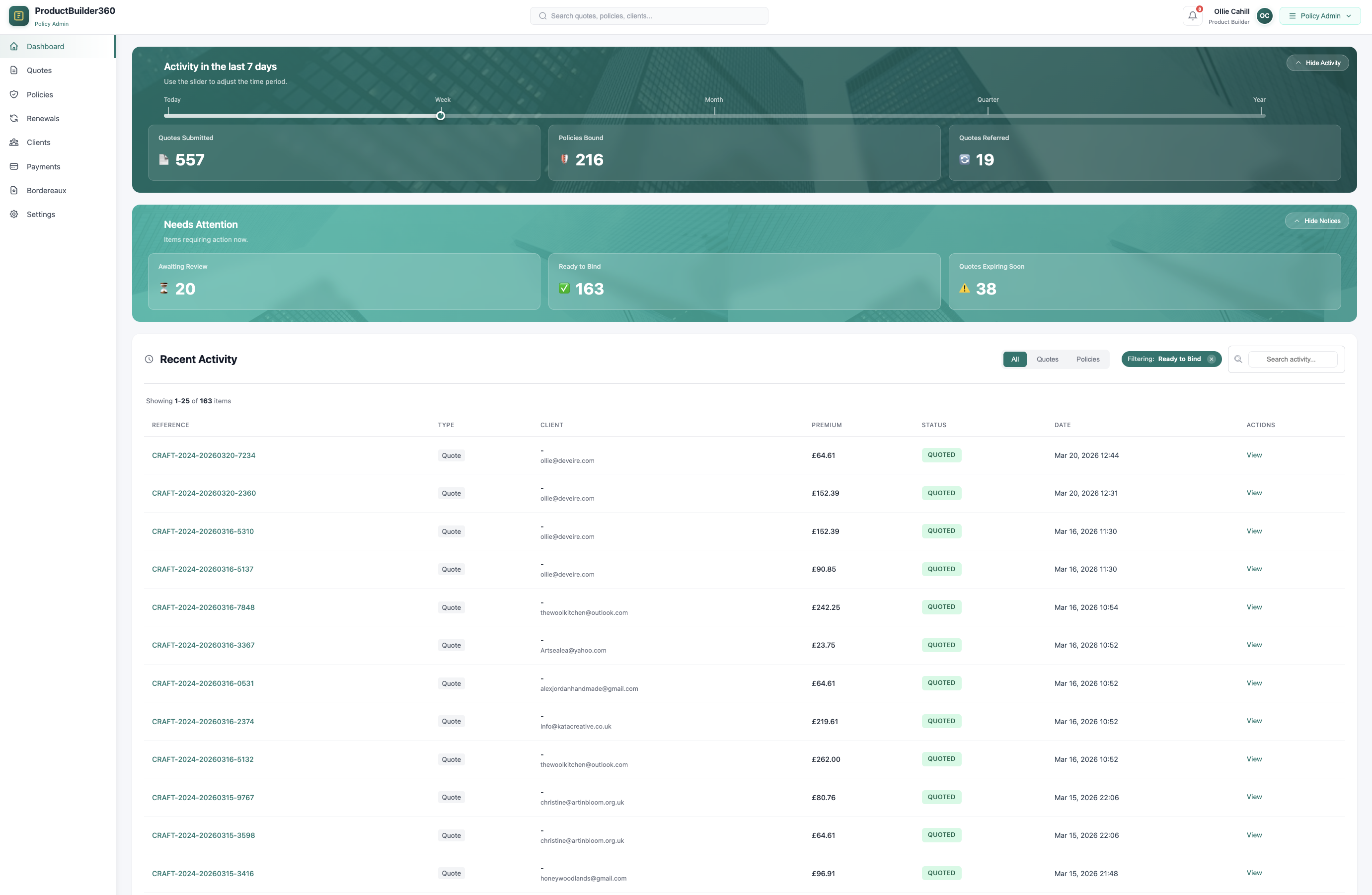View the CRAFT-2024-20260316-5310 row
The width and height of the screenshot is (1372, 895).
click(1254, 531)
